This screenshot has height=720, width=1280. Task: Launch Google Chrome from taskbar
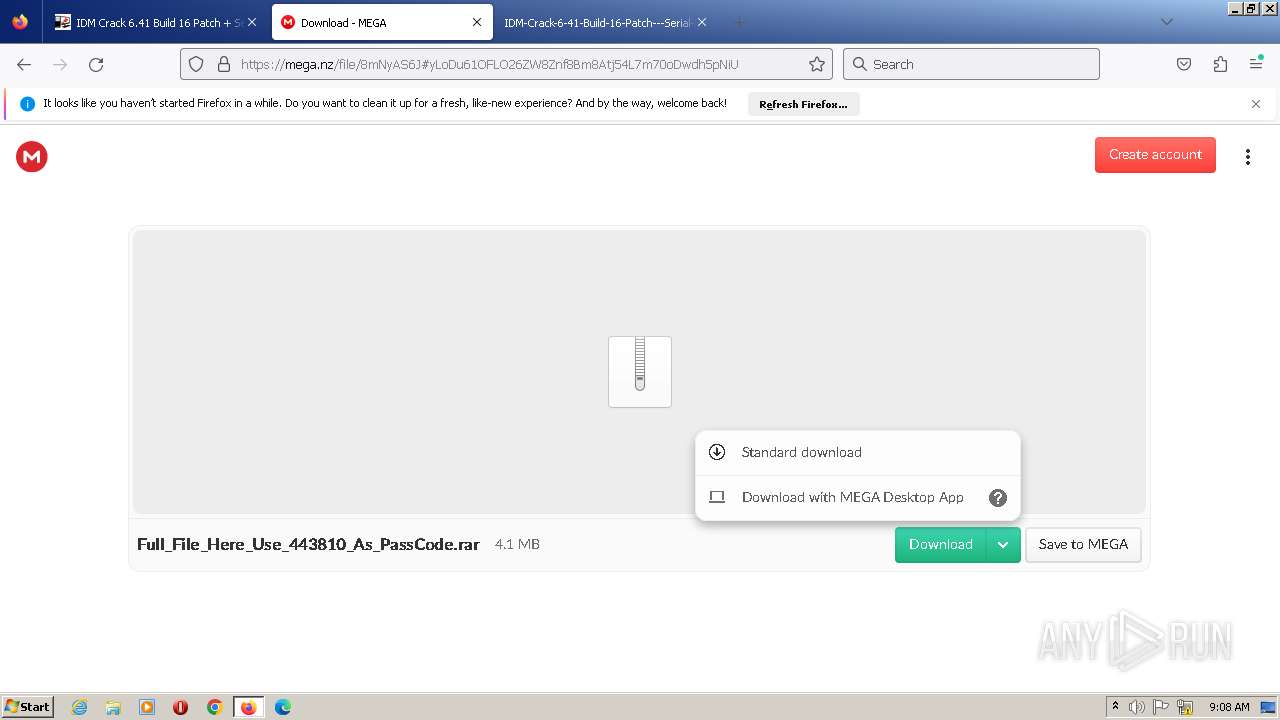[214, 707]
